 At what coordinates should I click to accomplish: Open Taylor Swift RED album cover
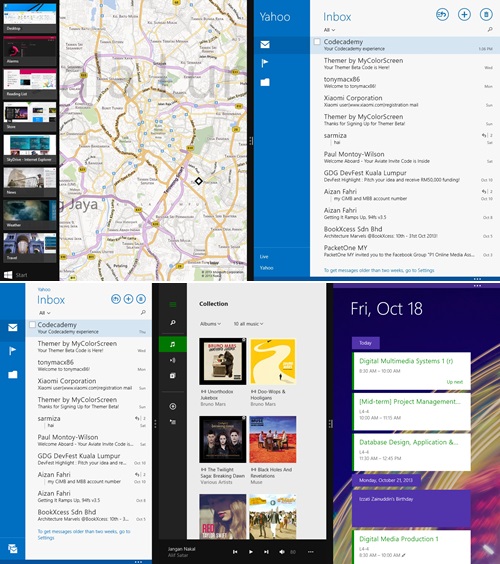coord(223,516)
